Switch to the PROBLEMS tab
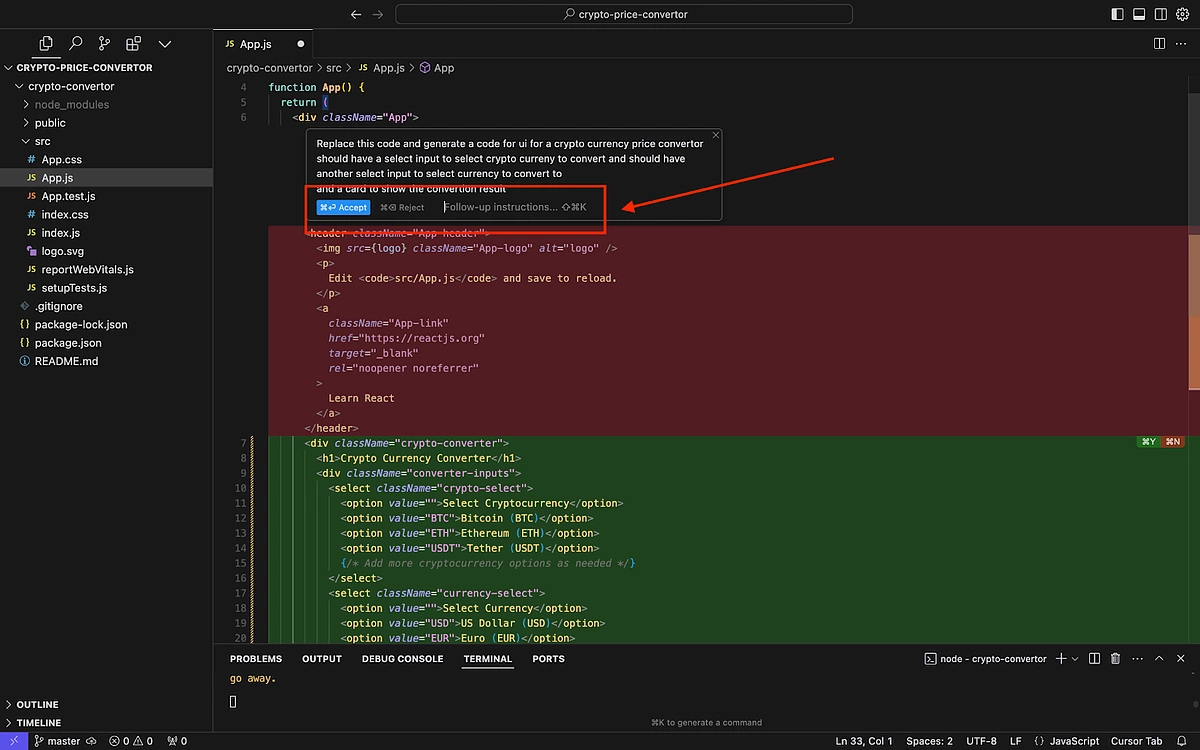The image size is (1200, 750). click(x=256, y=659)
